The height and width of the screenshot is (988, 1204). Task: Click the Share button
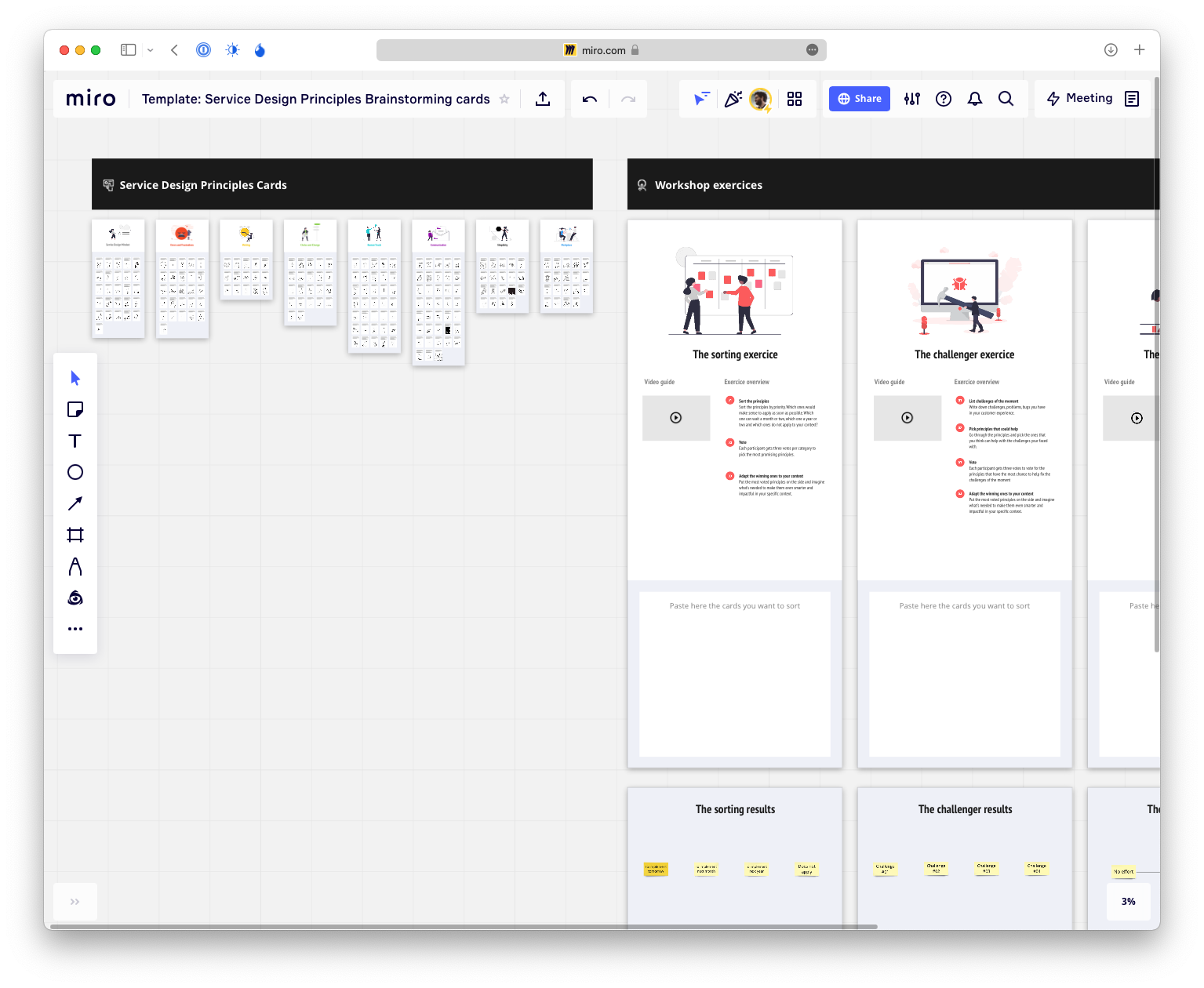click(x=860, y=99)
